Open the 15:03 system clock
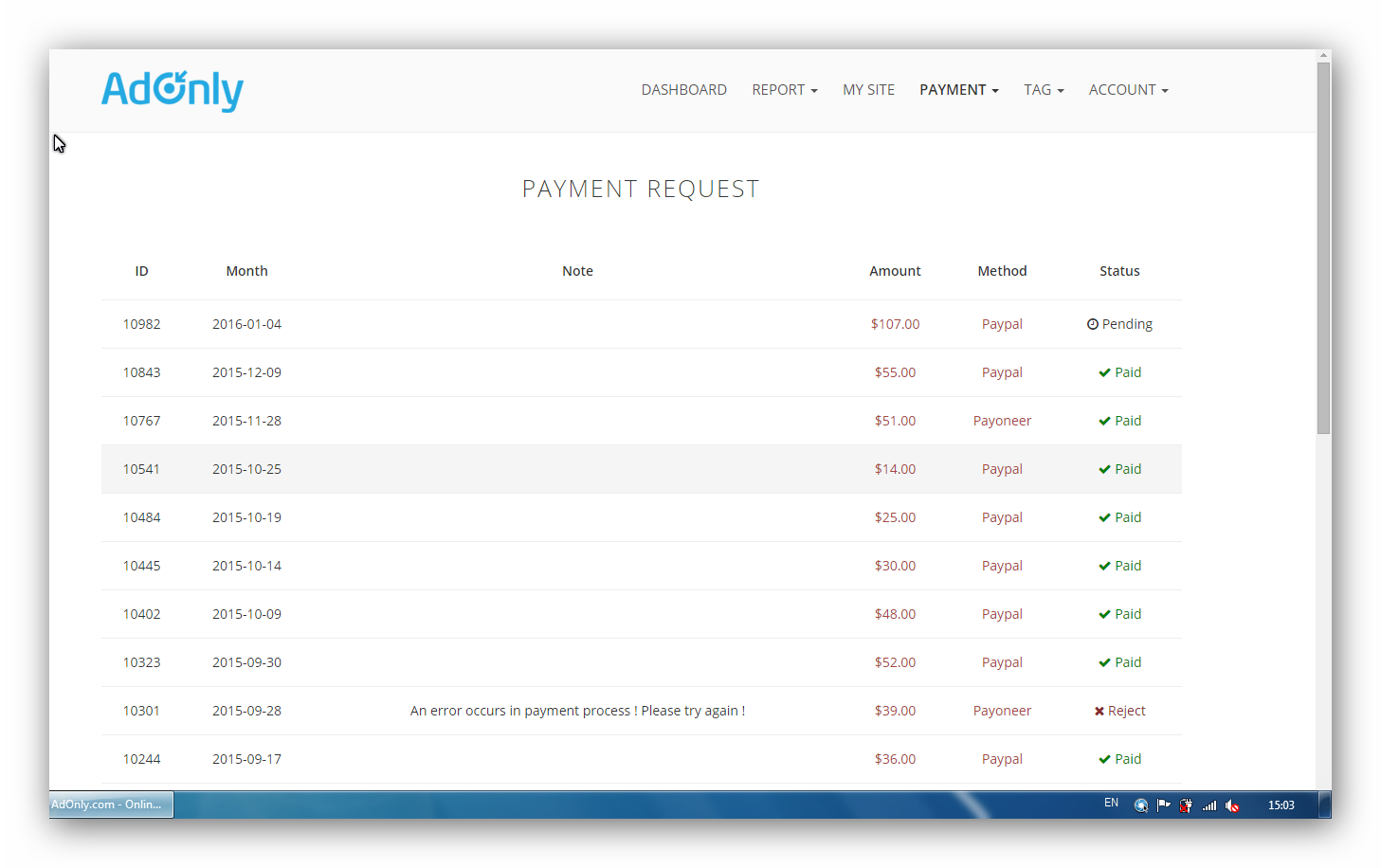Viewport: 1381px width, 868px height. pos(1281,805)
